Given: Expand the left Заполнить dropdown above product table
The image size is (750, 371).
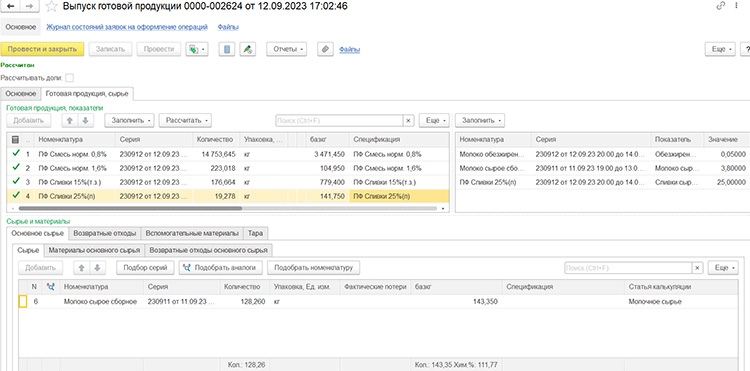Looking at the screenshot, I should 129,120.
